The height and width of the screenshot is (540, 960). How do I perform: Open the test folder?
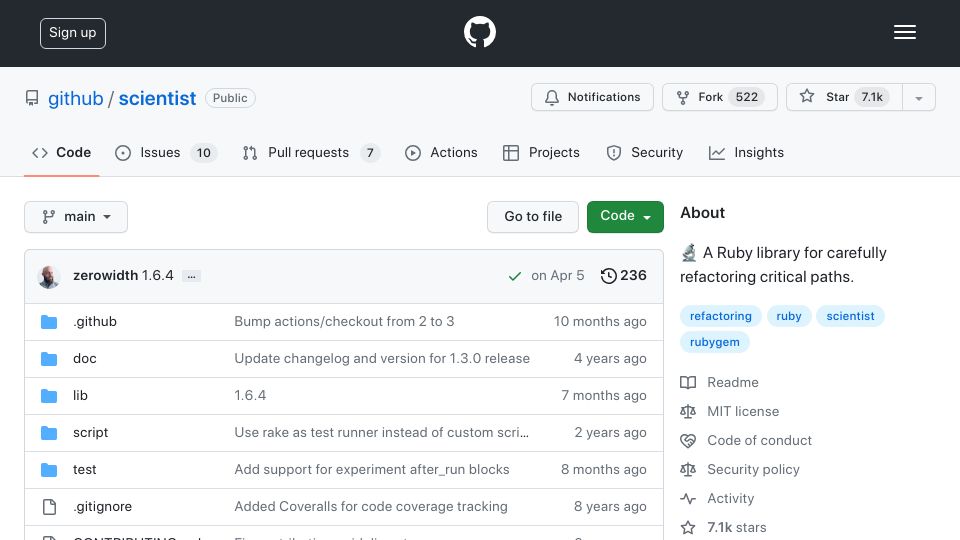pos(84,470)
